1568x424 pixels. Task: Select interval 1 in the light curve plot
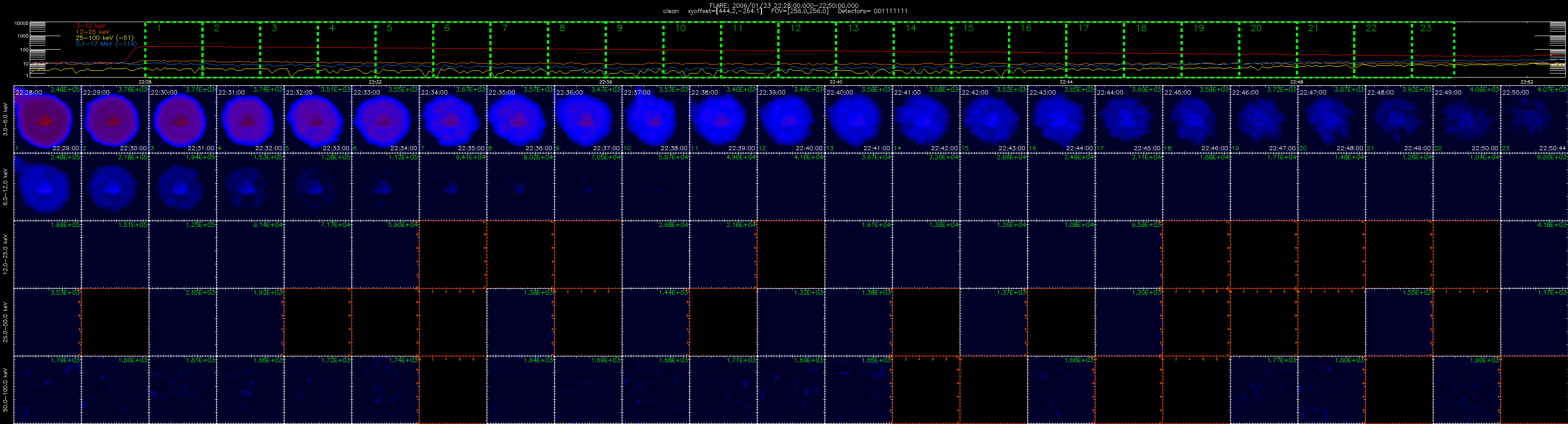173,49
